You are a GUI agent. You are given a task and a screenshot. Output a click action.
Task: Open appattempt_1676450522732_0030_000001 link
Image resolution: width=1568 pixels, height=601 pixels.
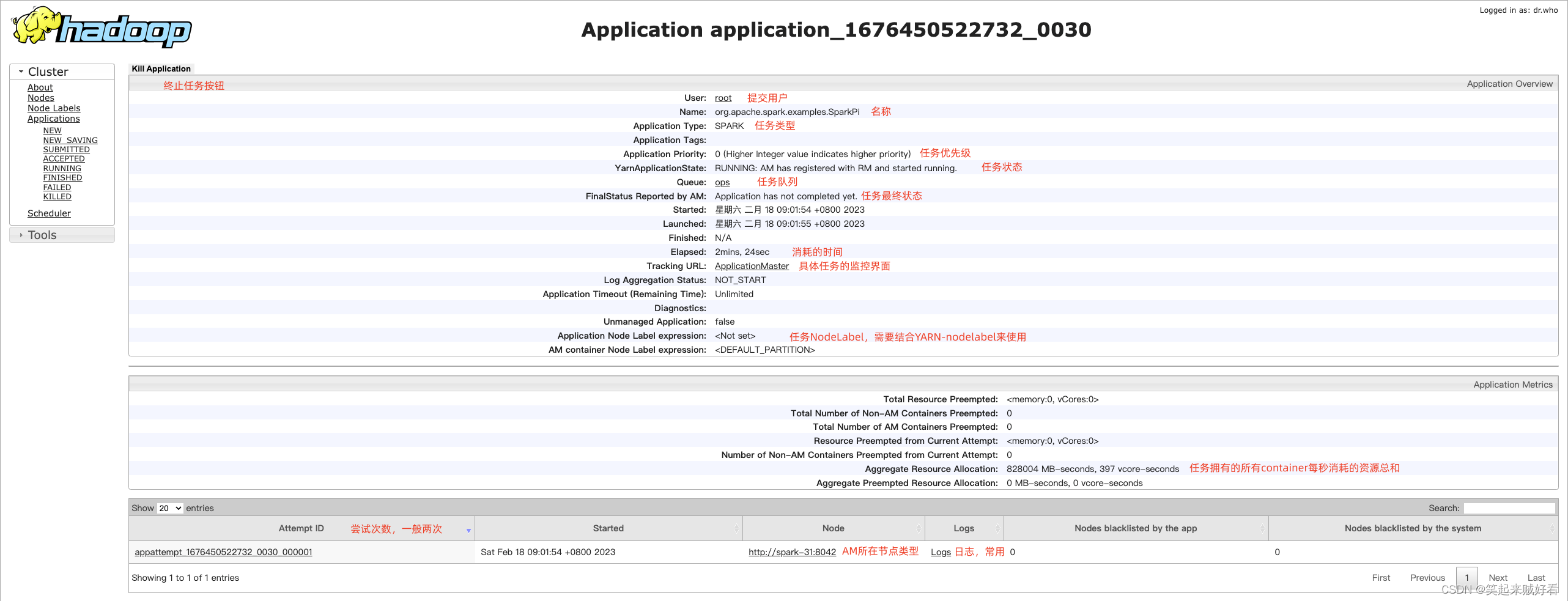223,552
